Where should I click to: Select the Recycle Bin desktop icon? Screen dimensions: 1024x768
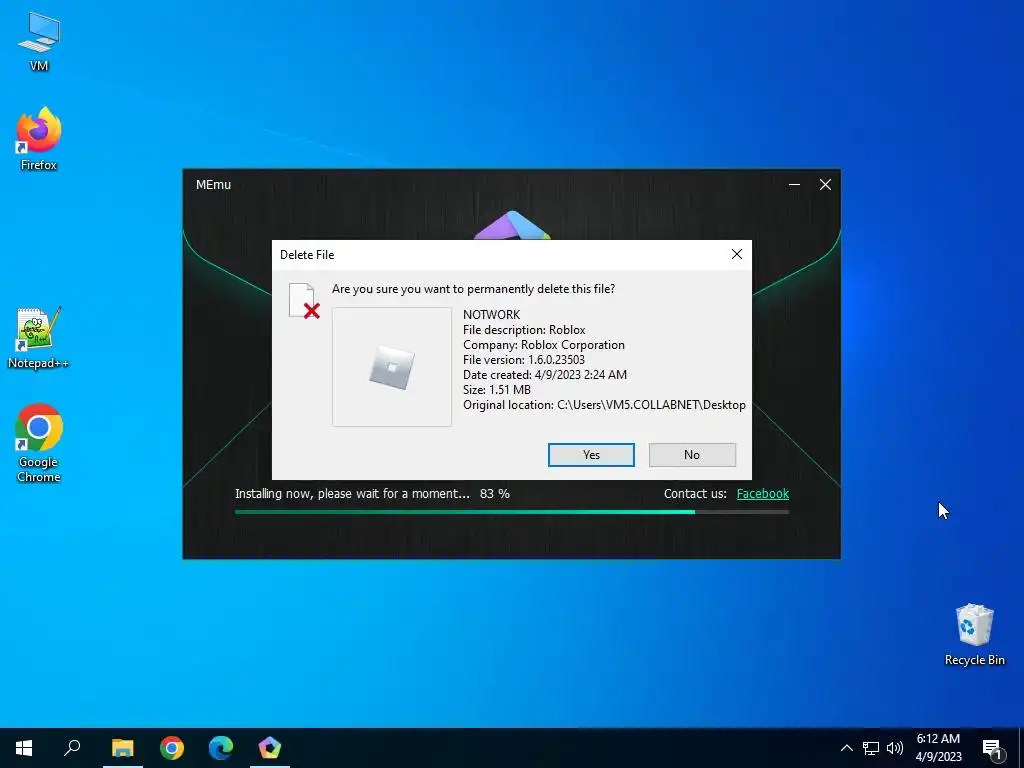tap(974, 635)
